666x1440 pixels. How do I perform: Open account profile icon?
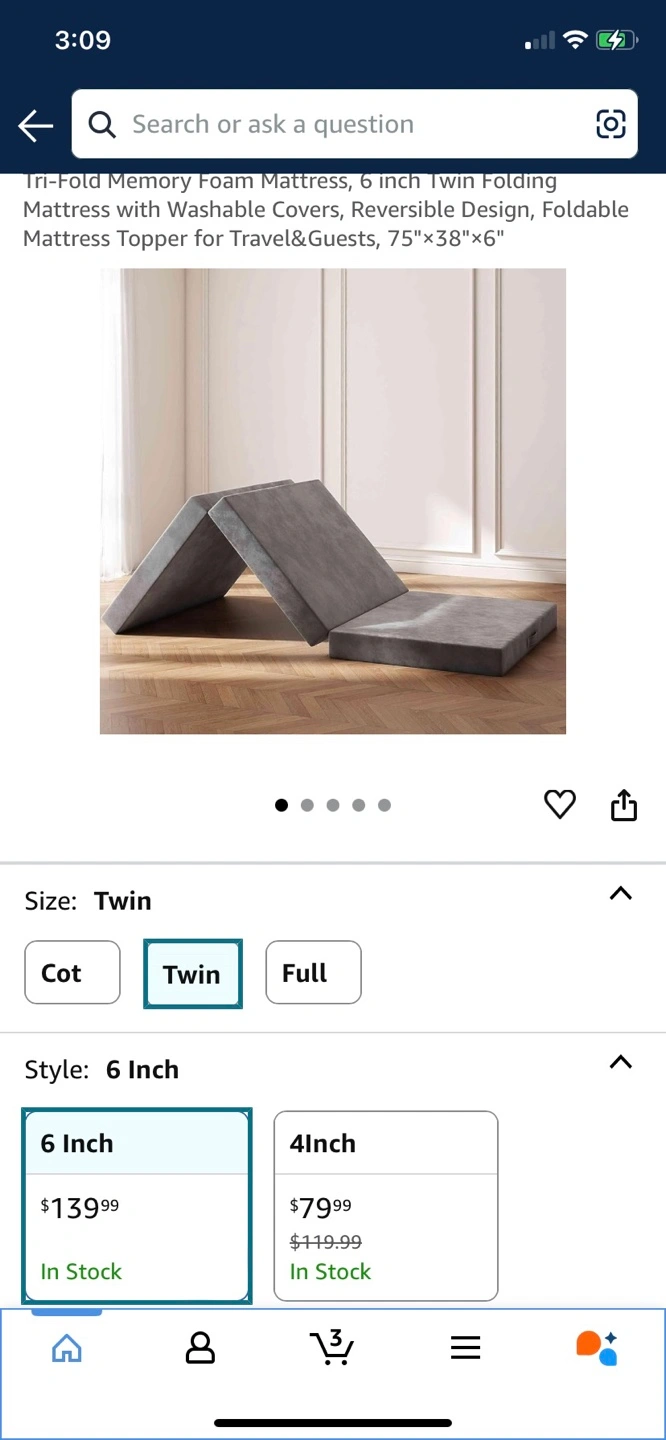[200, 1348]
